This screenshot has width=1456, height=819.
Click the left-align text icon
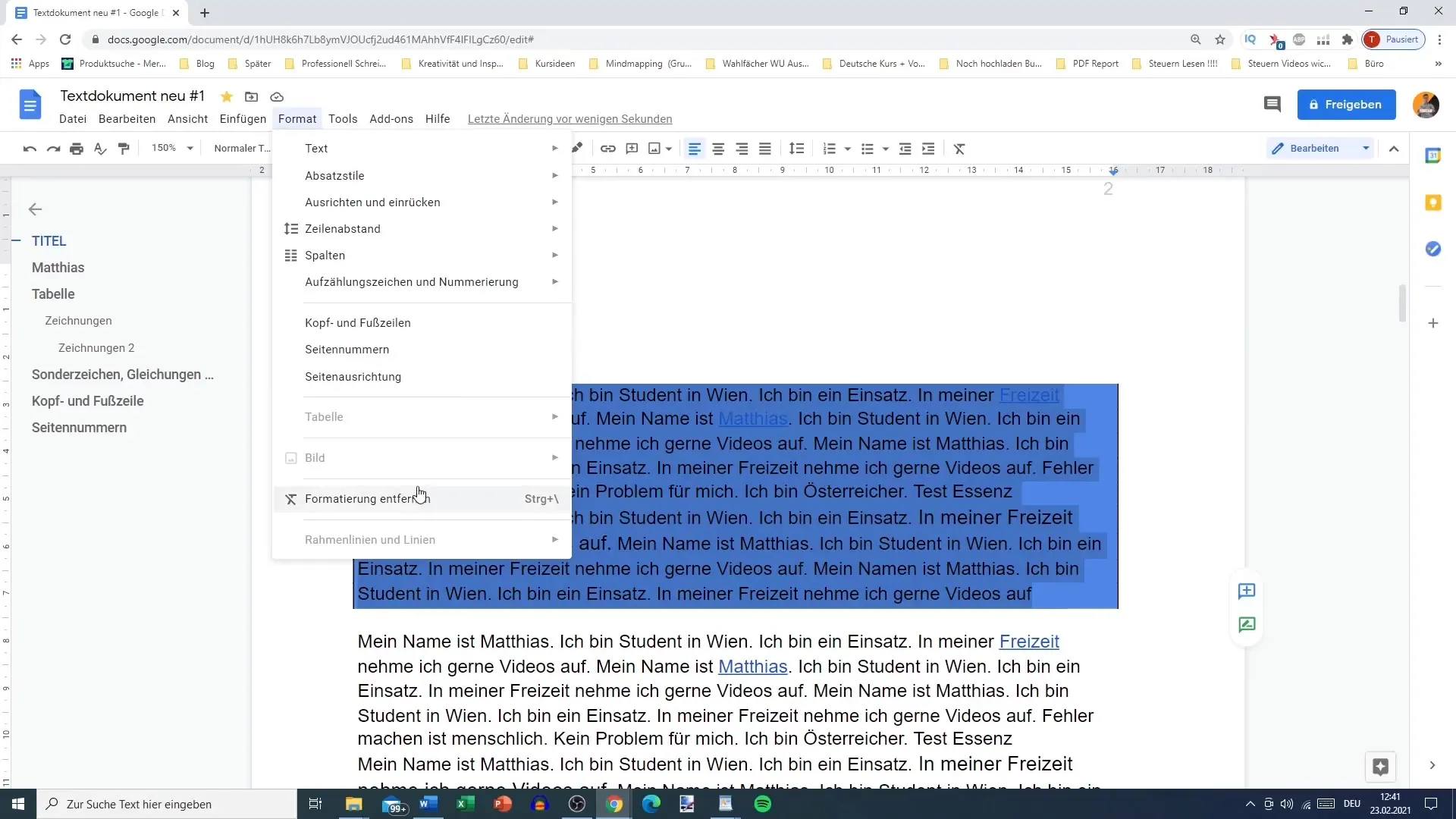click(694, 148)
